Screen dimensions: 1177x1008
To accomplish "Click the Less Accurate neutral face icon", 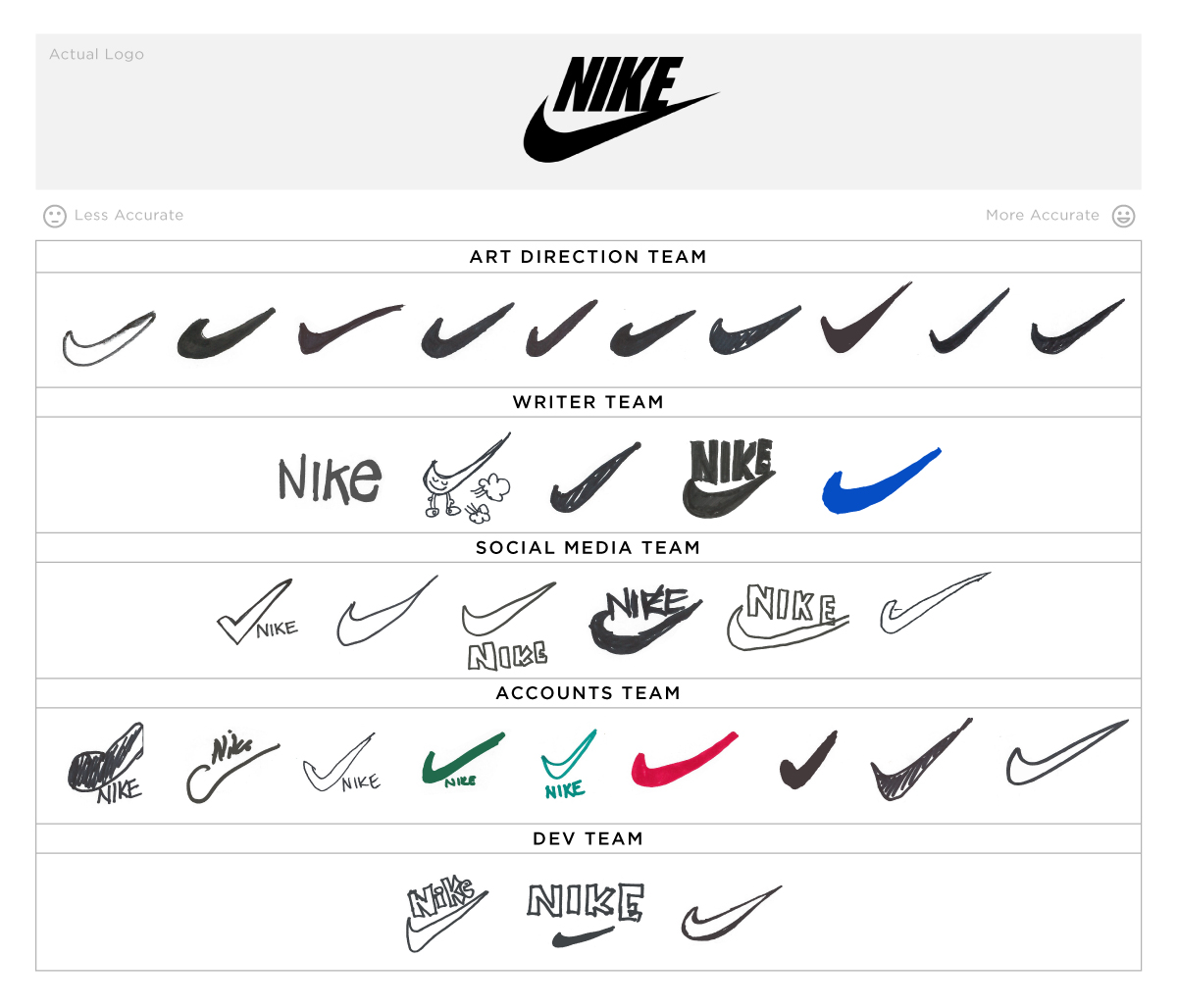I will 55,216.
